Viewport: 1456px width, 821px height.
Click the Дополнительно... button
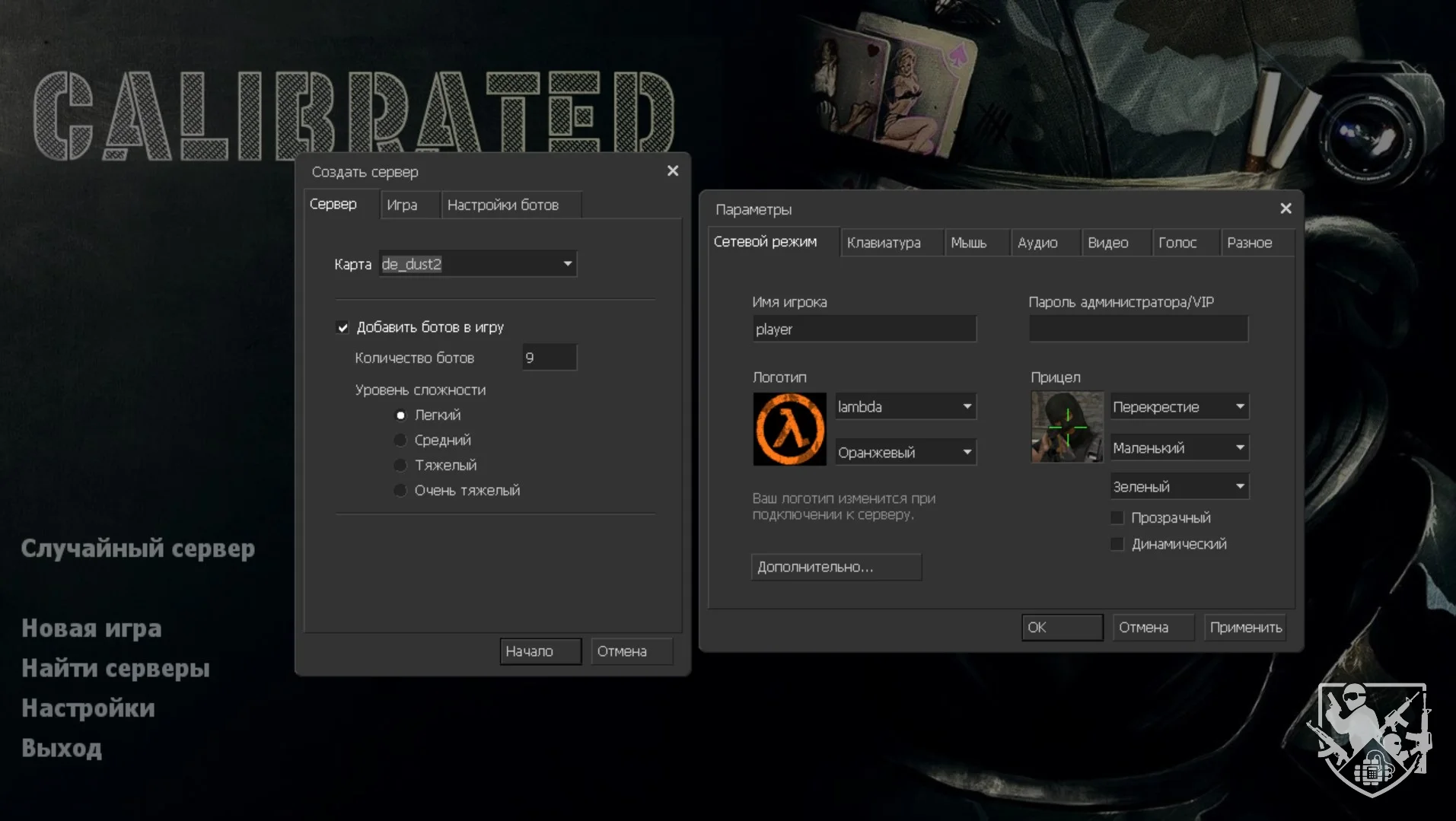pyautogui.click(x=836, y=568)
